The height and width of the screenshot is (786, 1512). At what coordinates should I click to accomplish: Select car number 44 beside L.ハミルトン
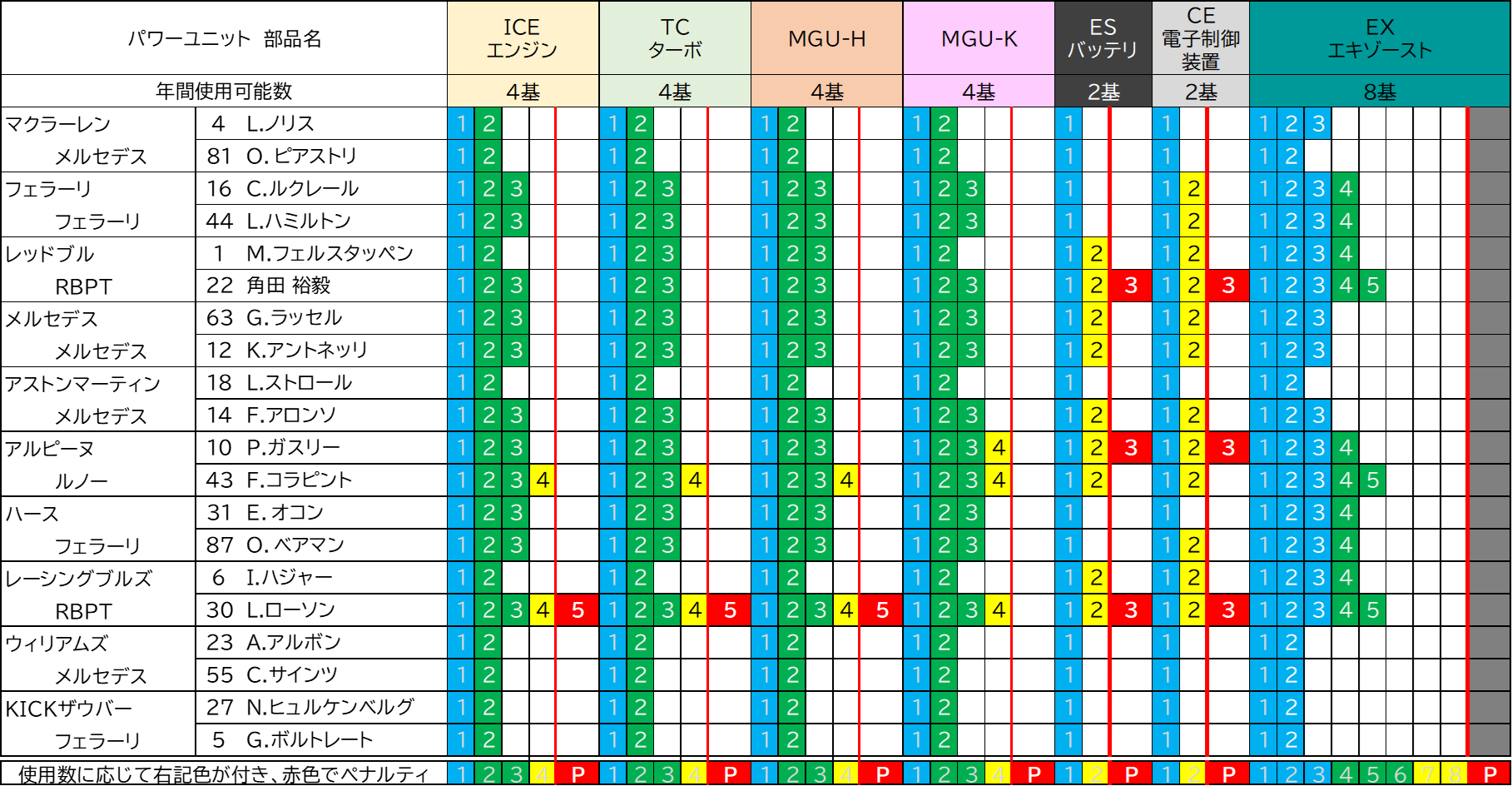(x=219, y=221)
